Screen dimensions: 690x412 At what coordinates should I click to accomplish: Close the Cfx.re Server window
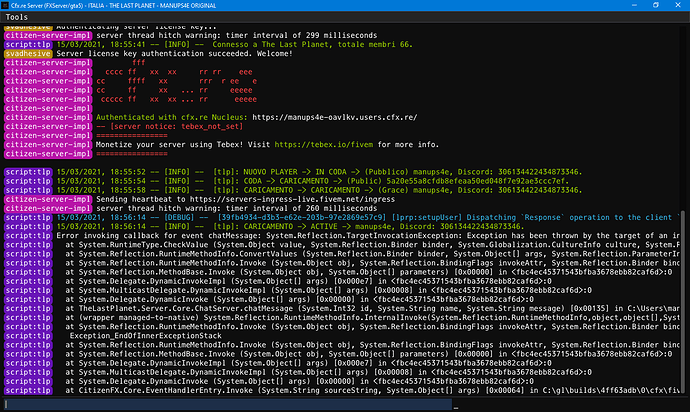tap(678, 5)
